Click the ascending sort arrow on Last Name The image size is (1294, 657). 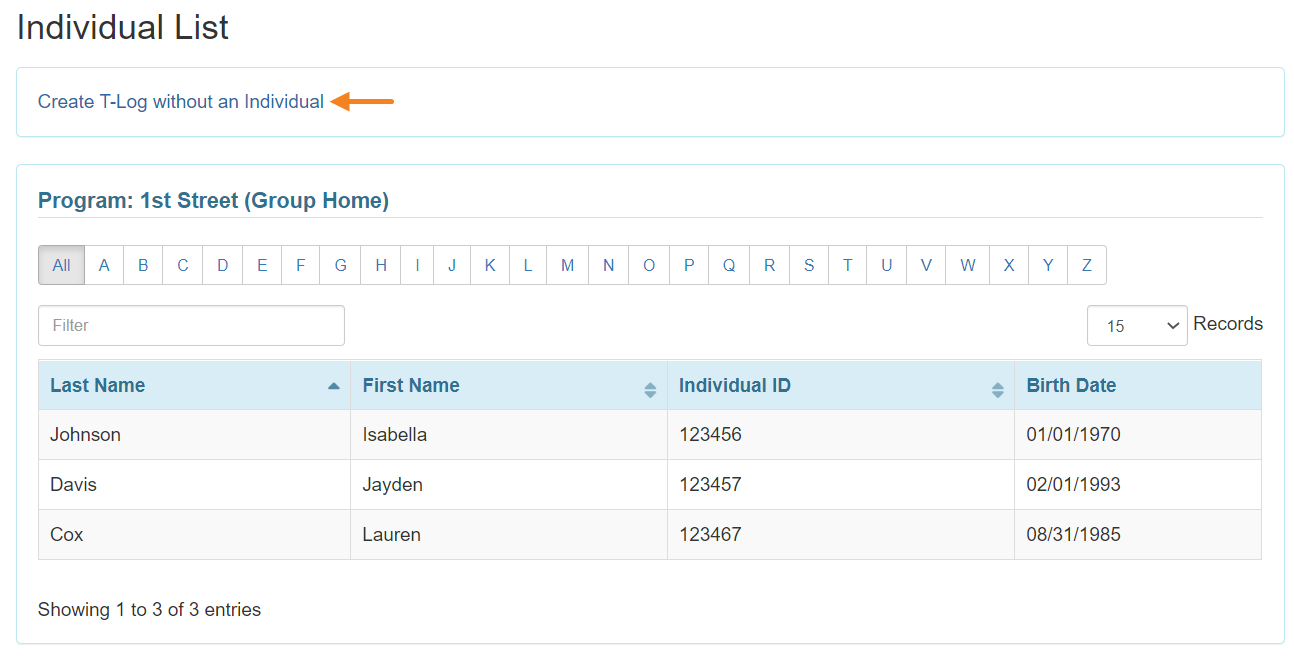(335, 383)
